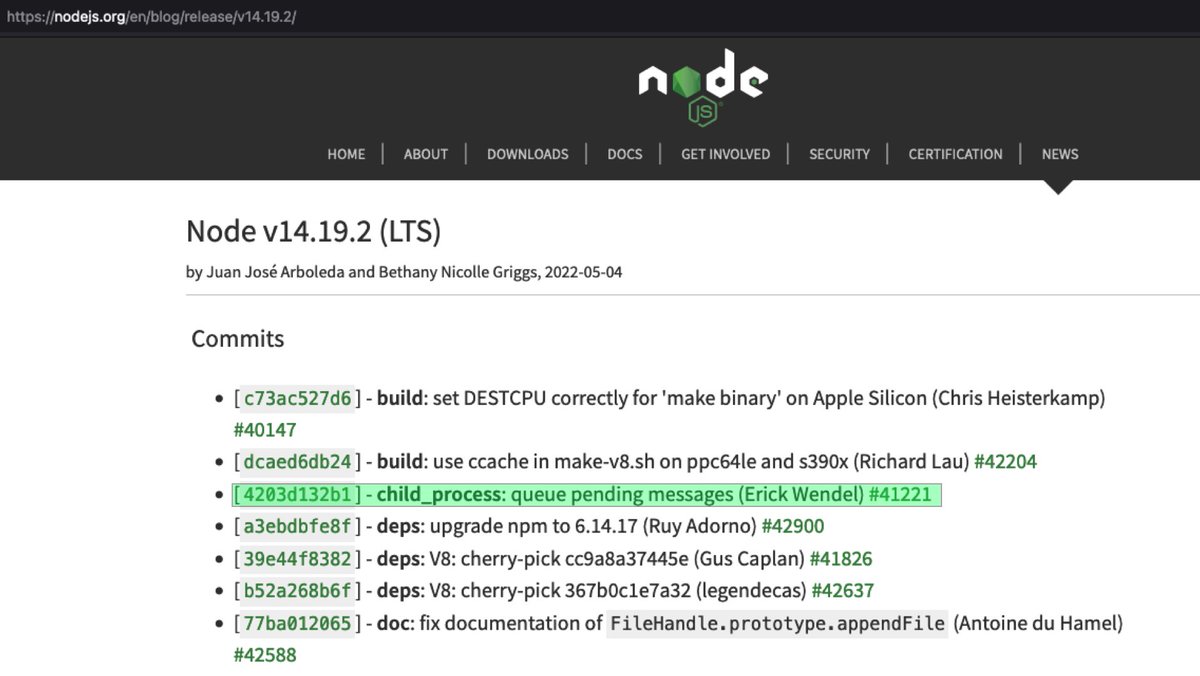Open commit 39e44f8382 link
The height and width of the screenshot is (676, 1200).
tap(298, 558)
